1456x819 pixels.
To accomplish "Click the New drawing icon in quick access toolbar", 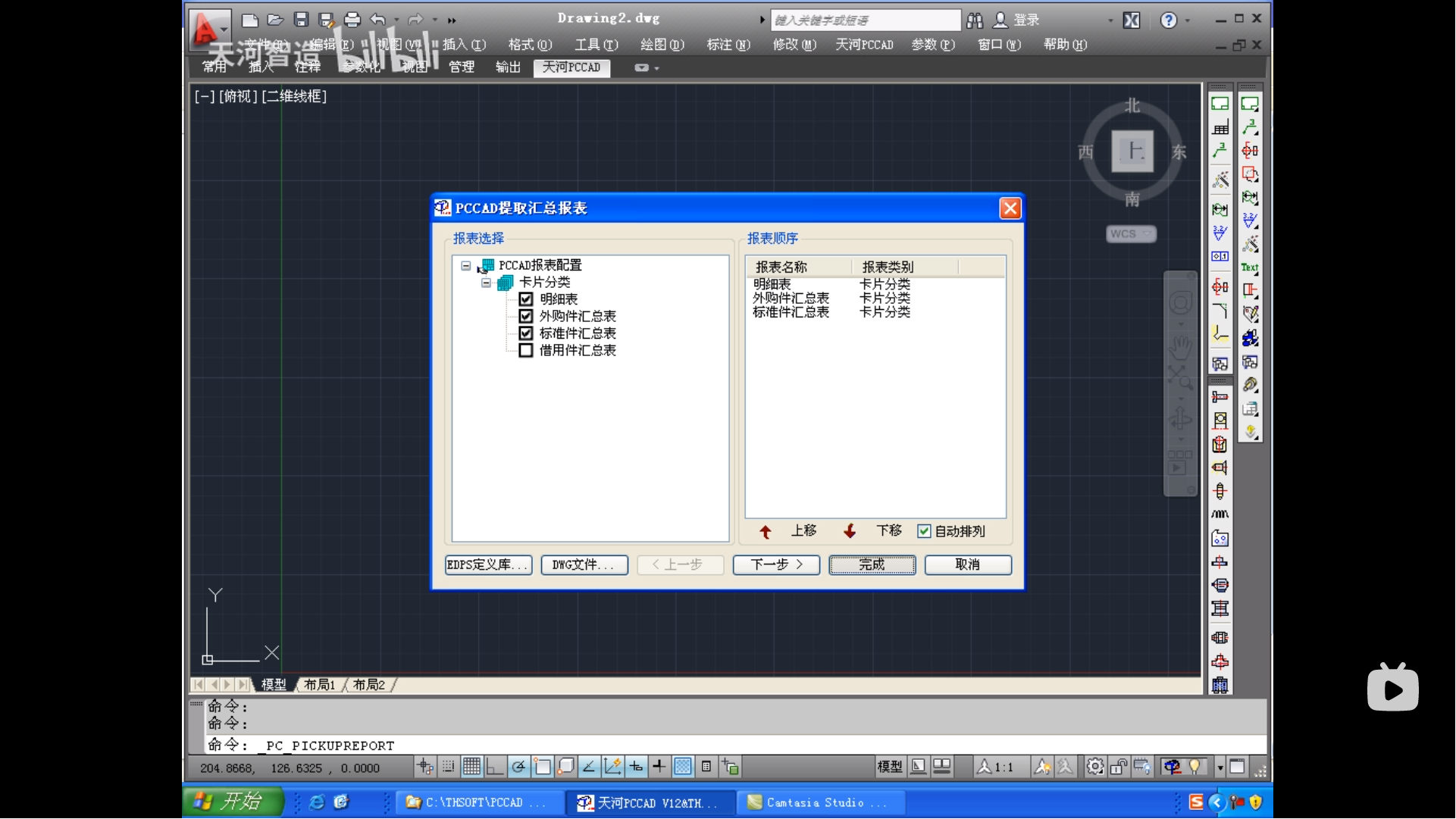I will pyautogui.click(x=250, y=20).
